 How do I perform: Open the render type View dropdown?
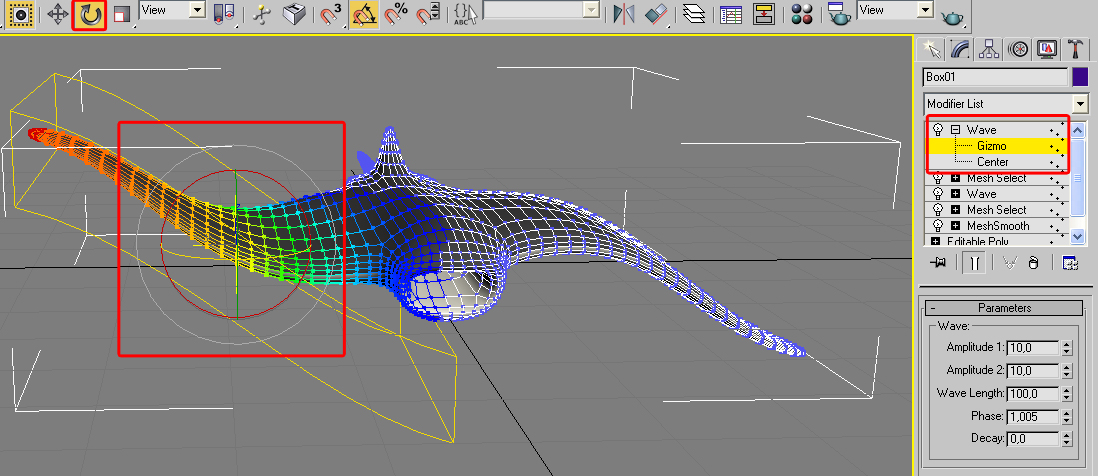[926, 10]
